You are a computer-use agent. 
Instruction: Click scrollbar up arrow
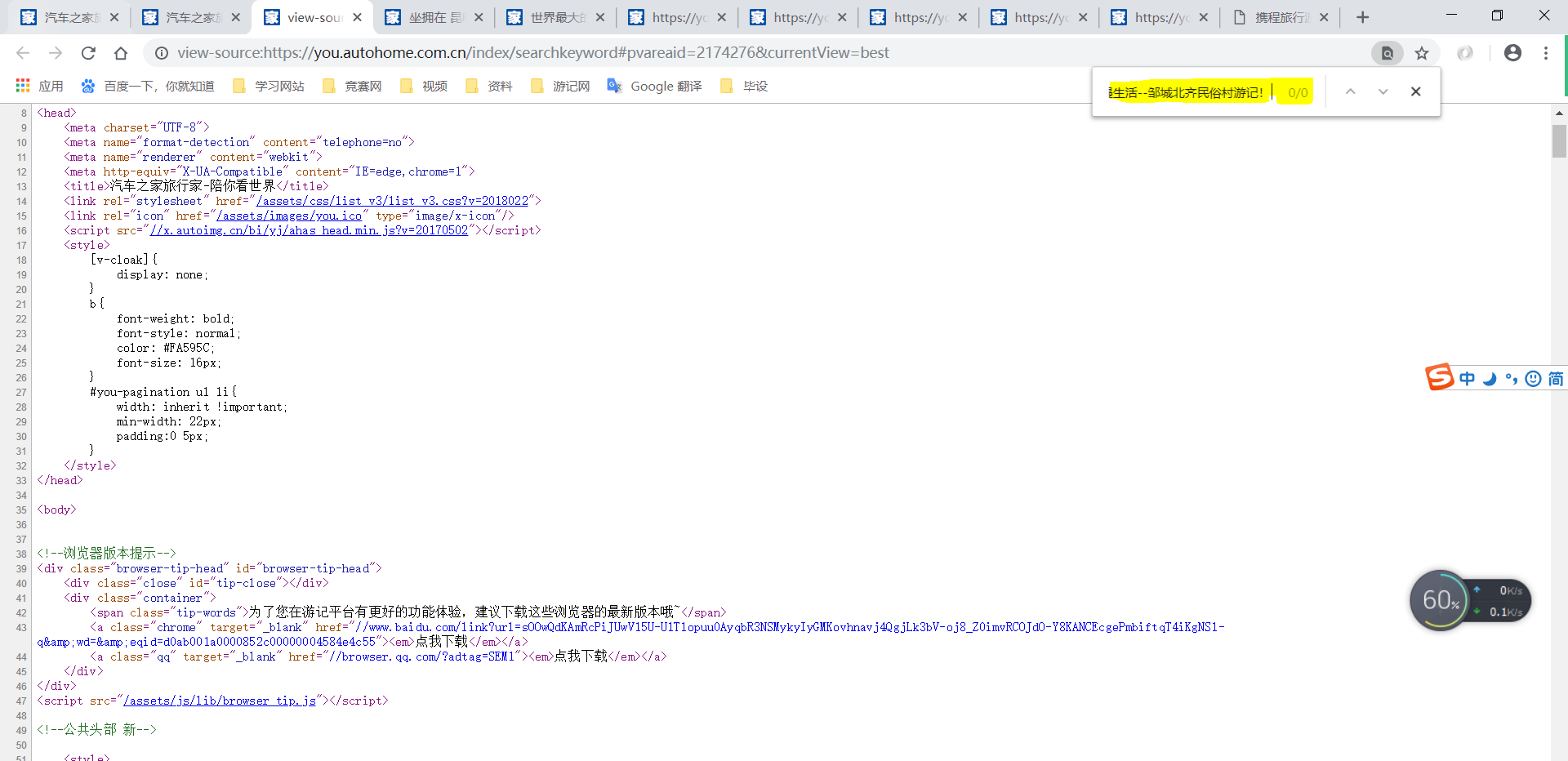coord(1559,113)
